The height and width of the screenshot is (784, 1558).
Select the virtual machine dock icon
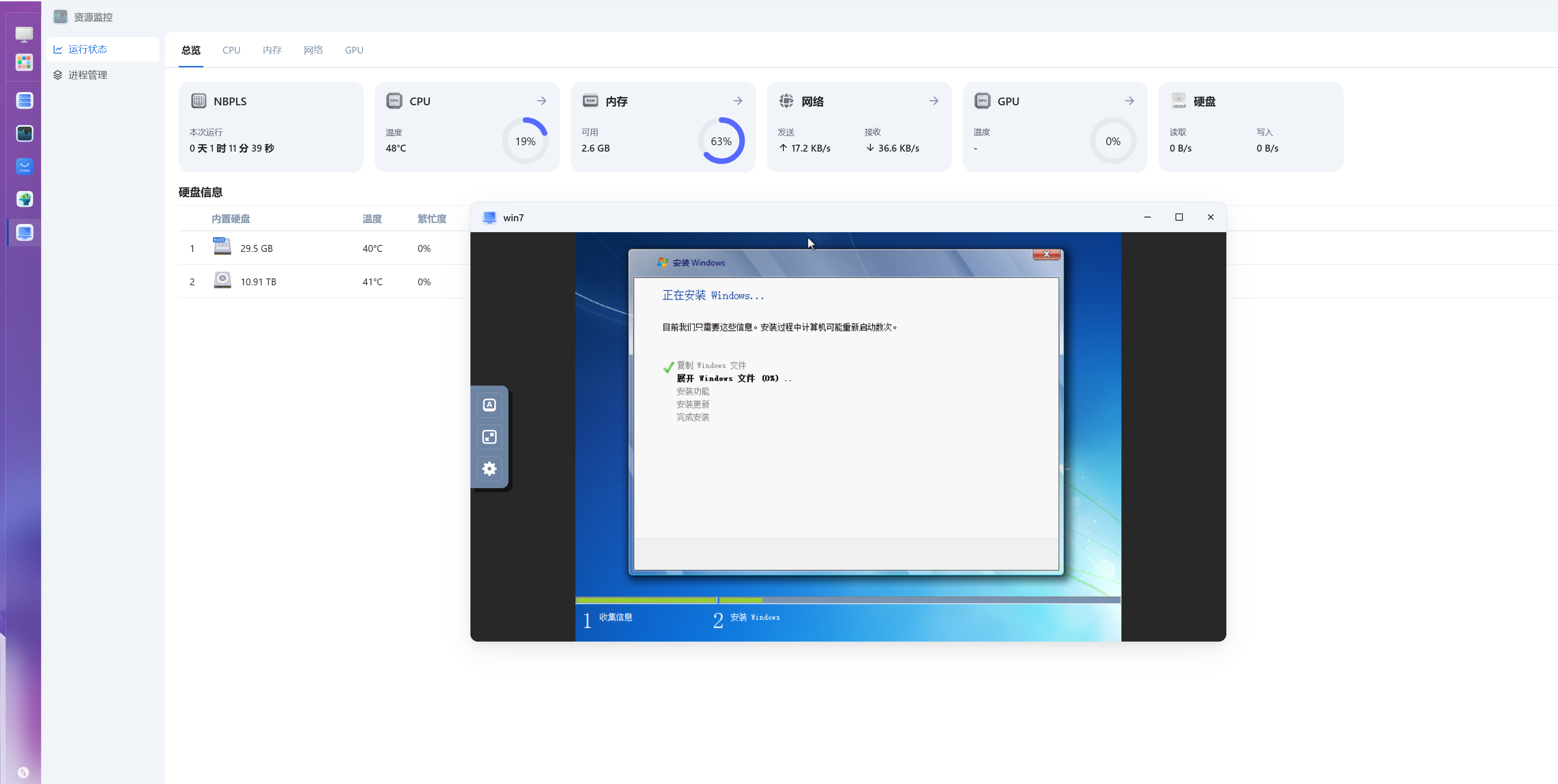point(24,232)
